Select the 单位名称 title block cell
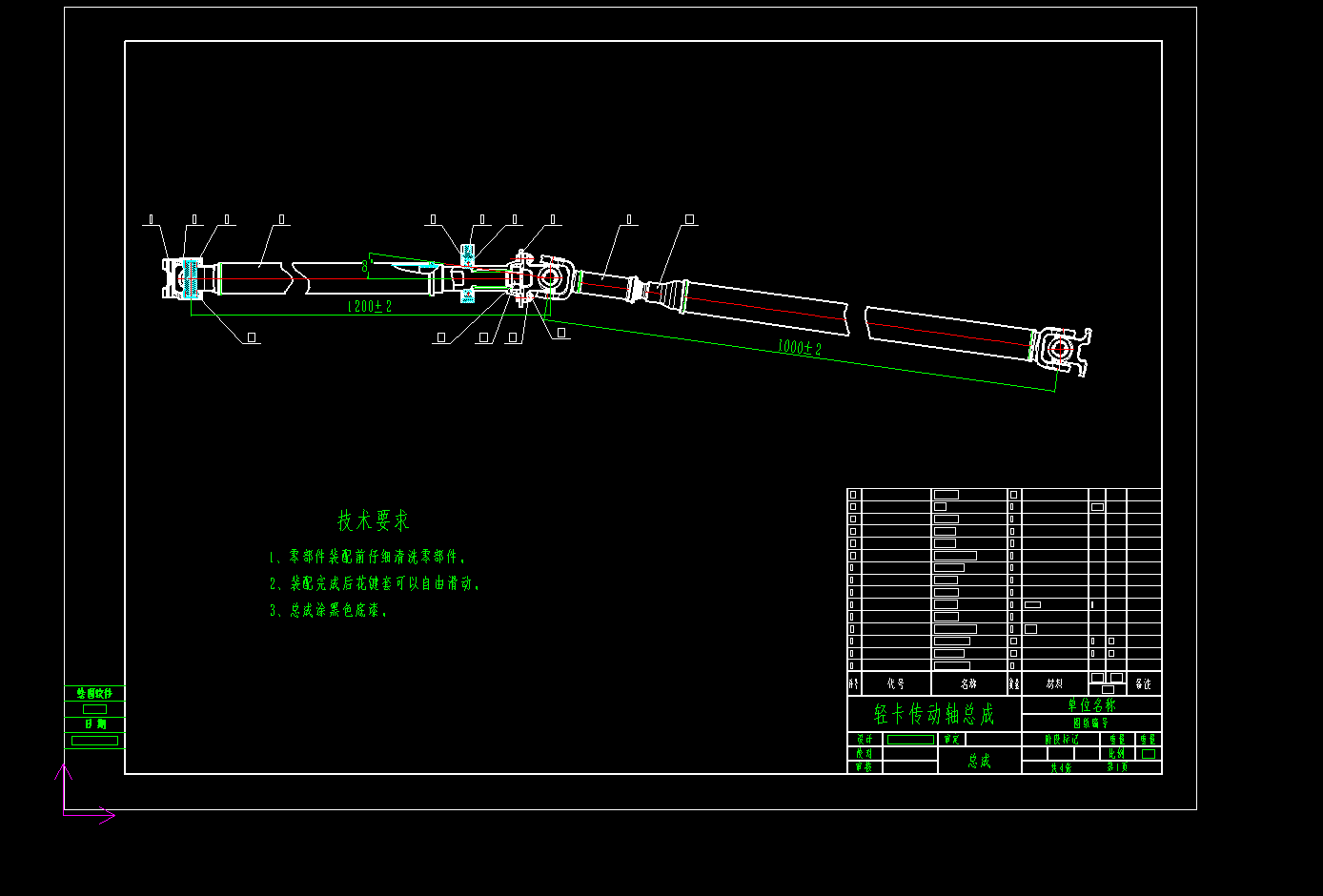 pyautogui.click(x=1091, y=705)
